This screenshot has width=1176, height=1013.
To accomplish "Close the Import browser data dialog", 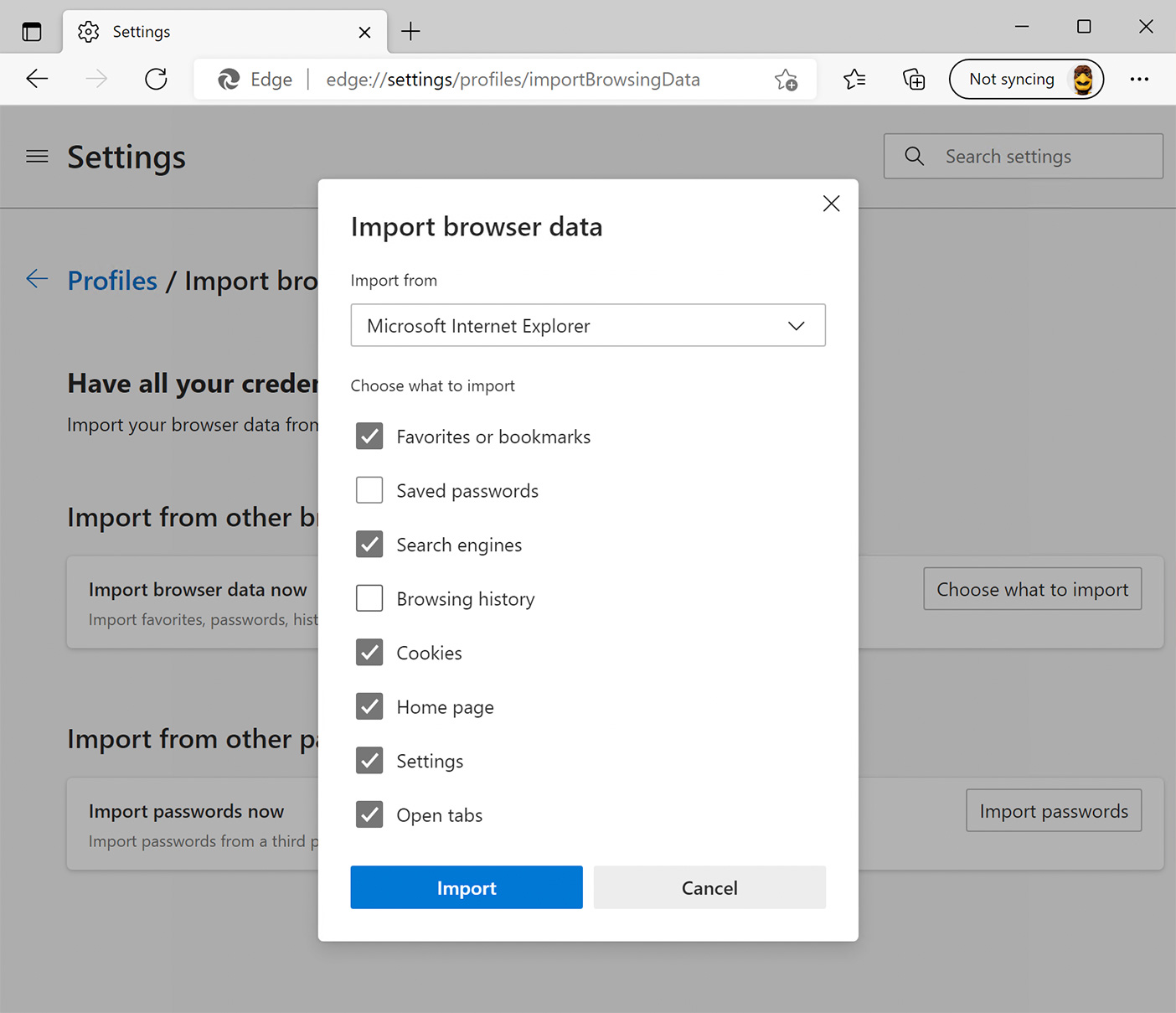I will 831,204.
